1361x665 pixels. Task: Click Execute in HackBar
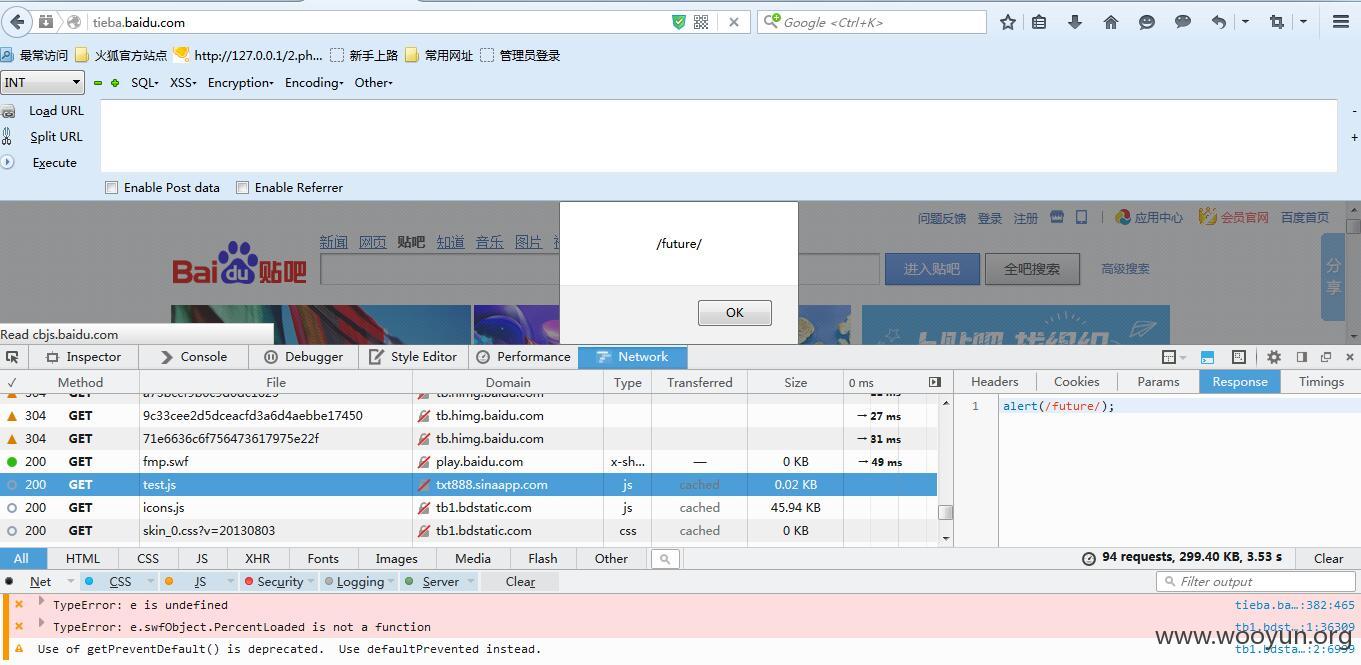[54, 163]
